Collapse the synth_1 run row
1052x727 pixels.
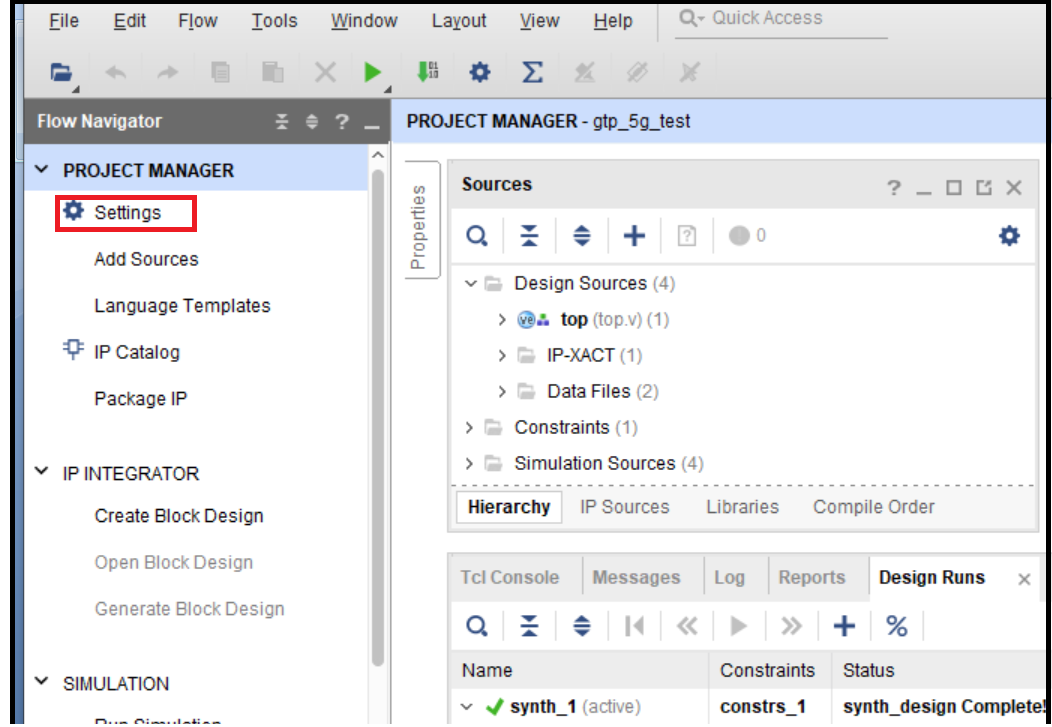467,707
